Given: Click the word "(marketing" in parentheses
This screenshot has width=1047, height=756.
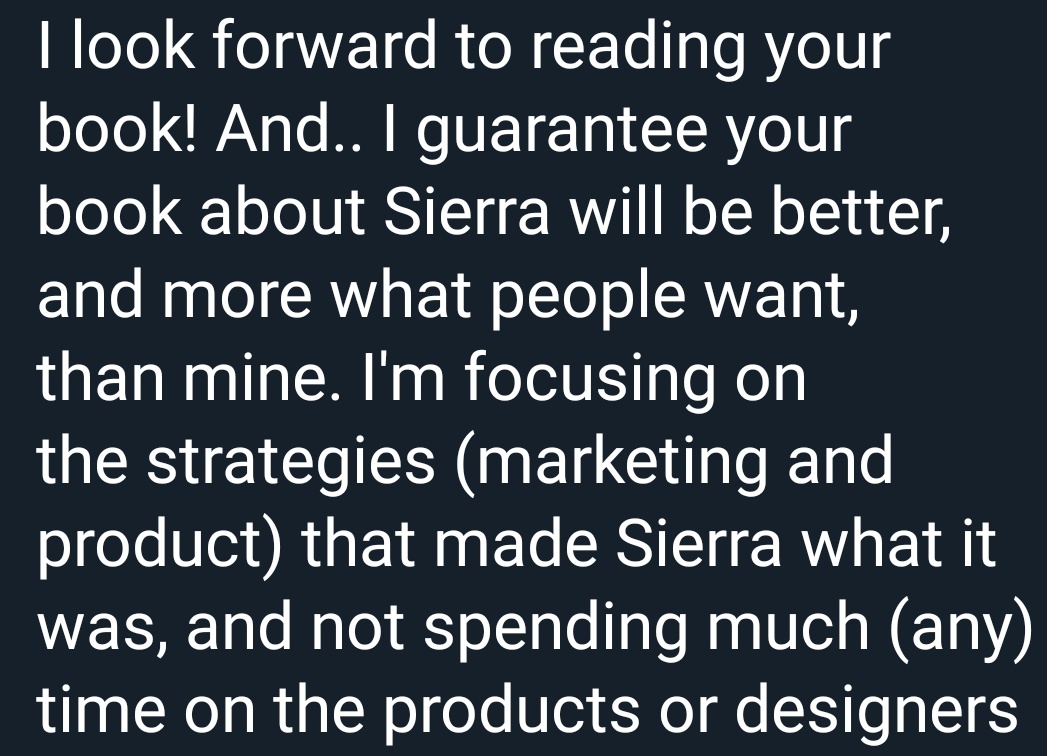Looking at the screenshot, I should [x=612, y=465].
